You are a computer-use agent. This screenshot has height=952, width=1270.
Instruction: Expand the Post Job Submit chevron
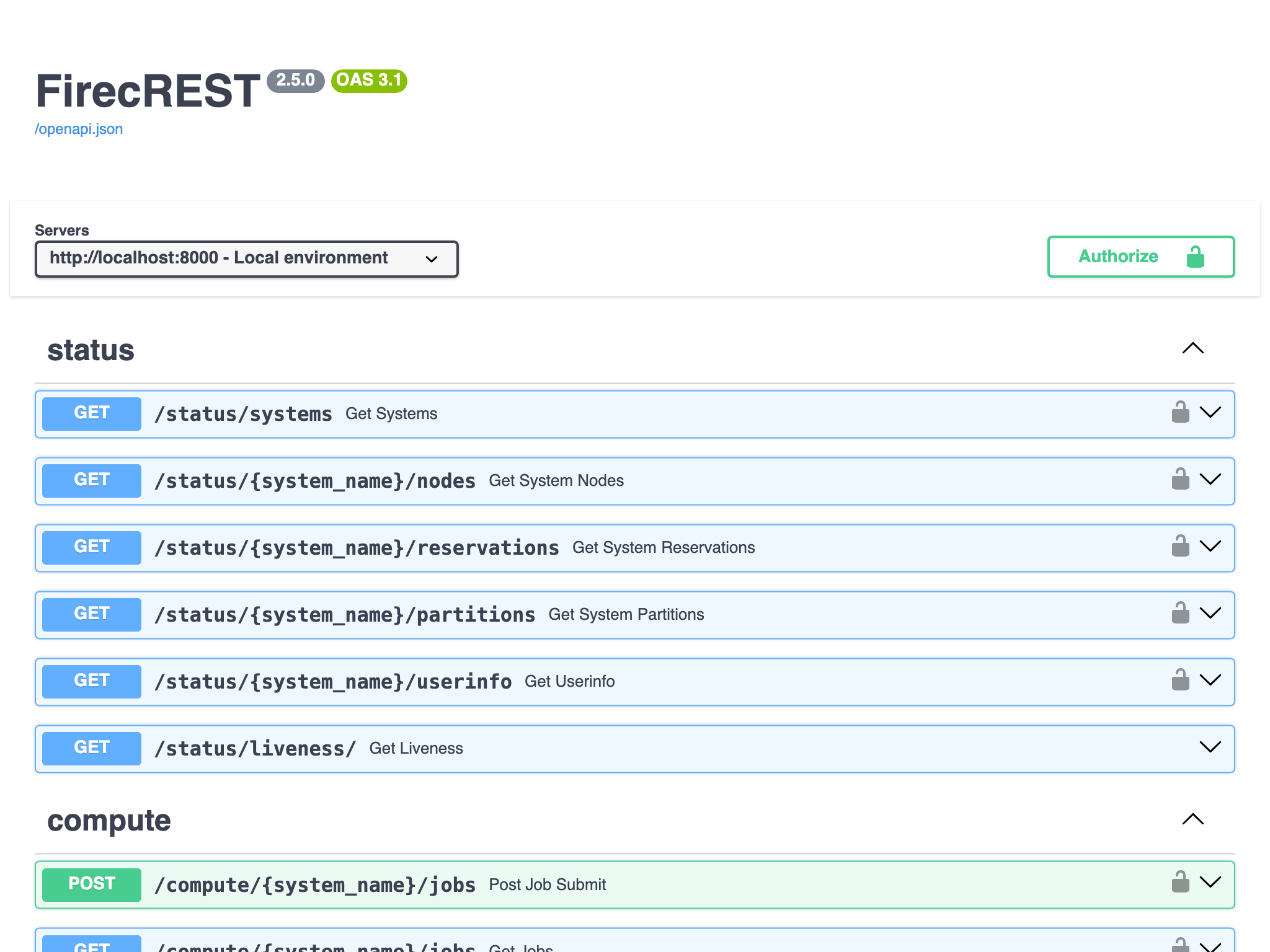[x=1210, y=883]
